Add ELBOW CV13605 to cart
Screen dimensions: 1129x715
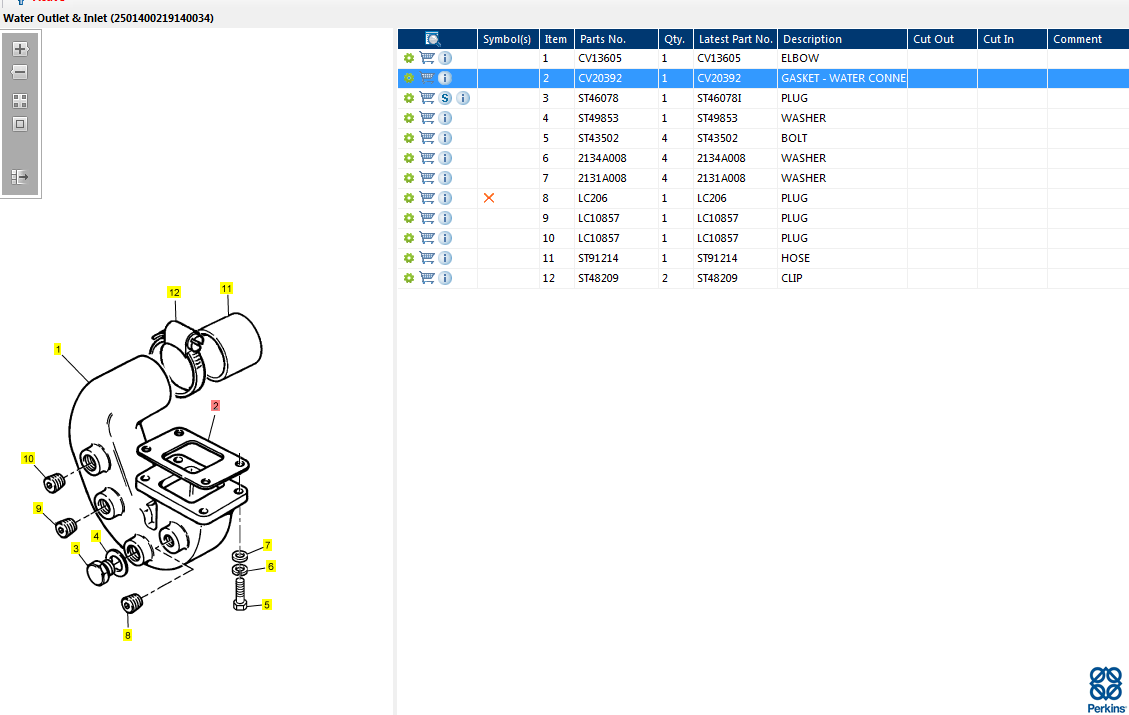click(427, 58)
